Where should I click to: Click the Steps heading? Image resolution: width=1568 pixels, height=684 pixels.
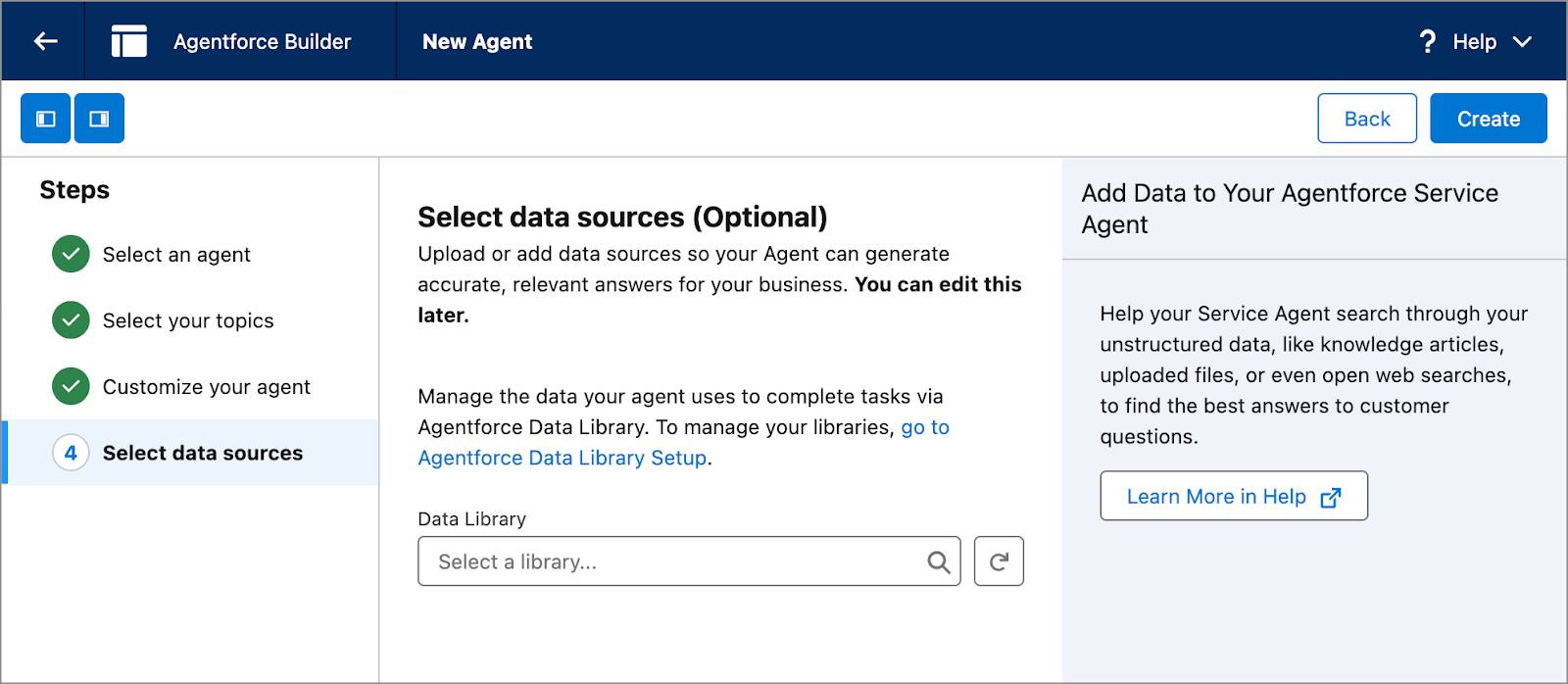[x=74, y=190]
